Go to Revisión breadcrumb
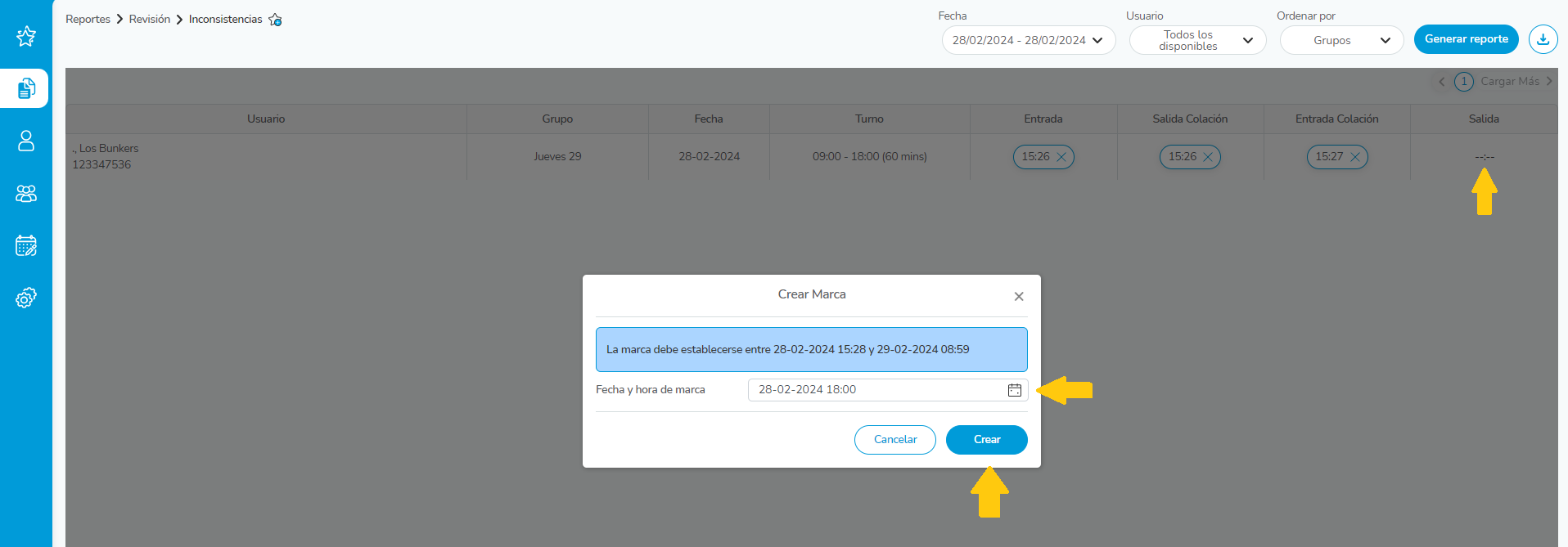Image resolution: width=1568 pixels, height=547 pixels. 150,19
